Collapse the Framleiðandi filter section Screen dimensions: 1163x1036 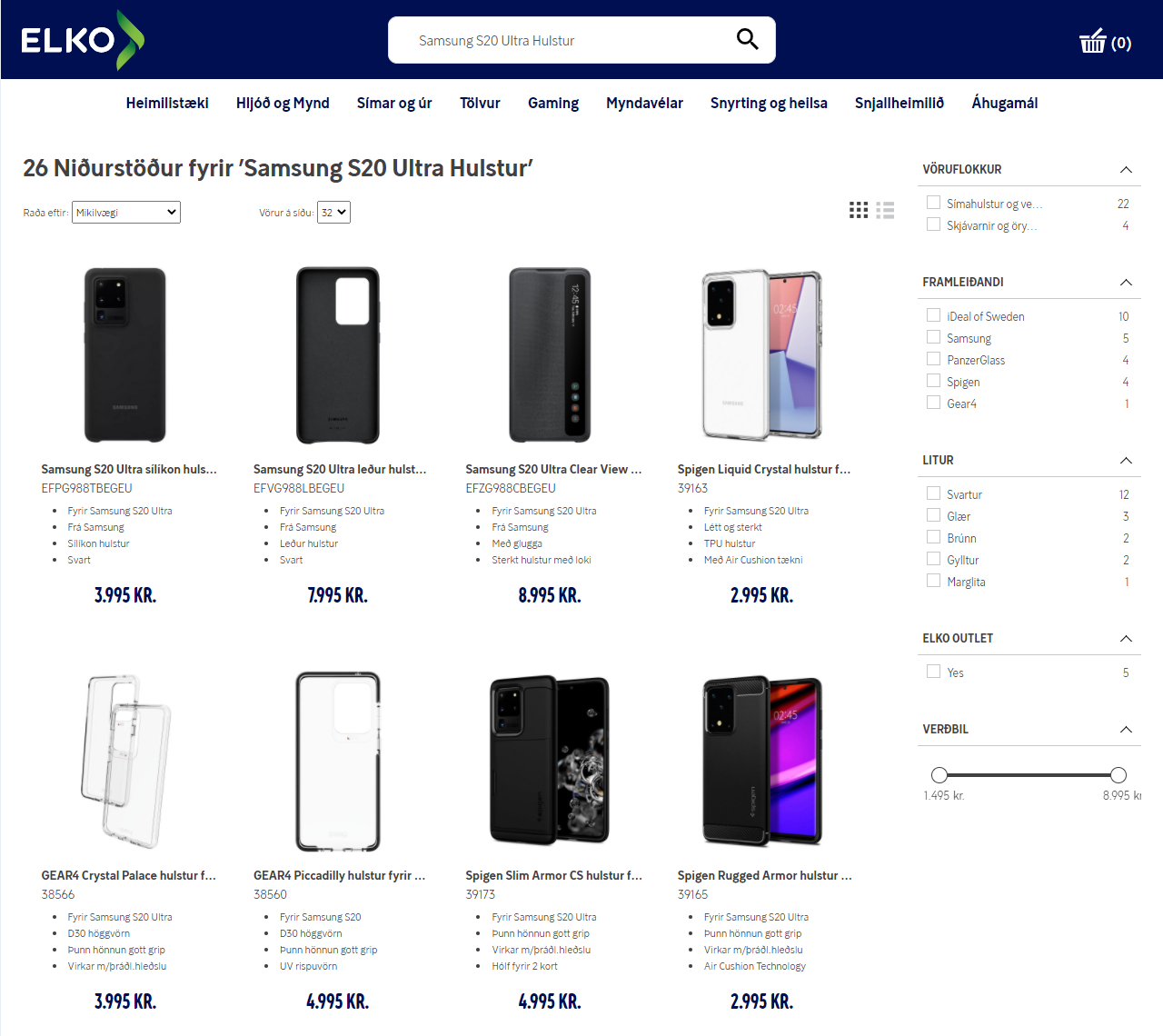(1126, 283)
